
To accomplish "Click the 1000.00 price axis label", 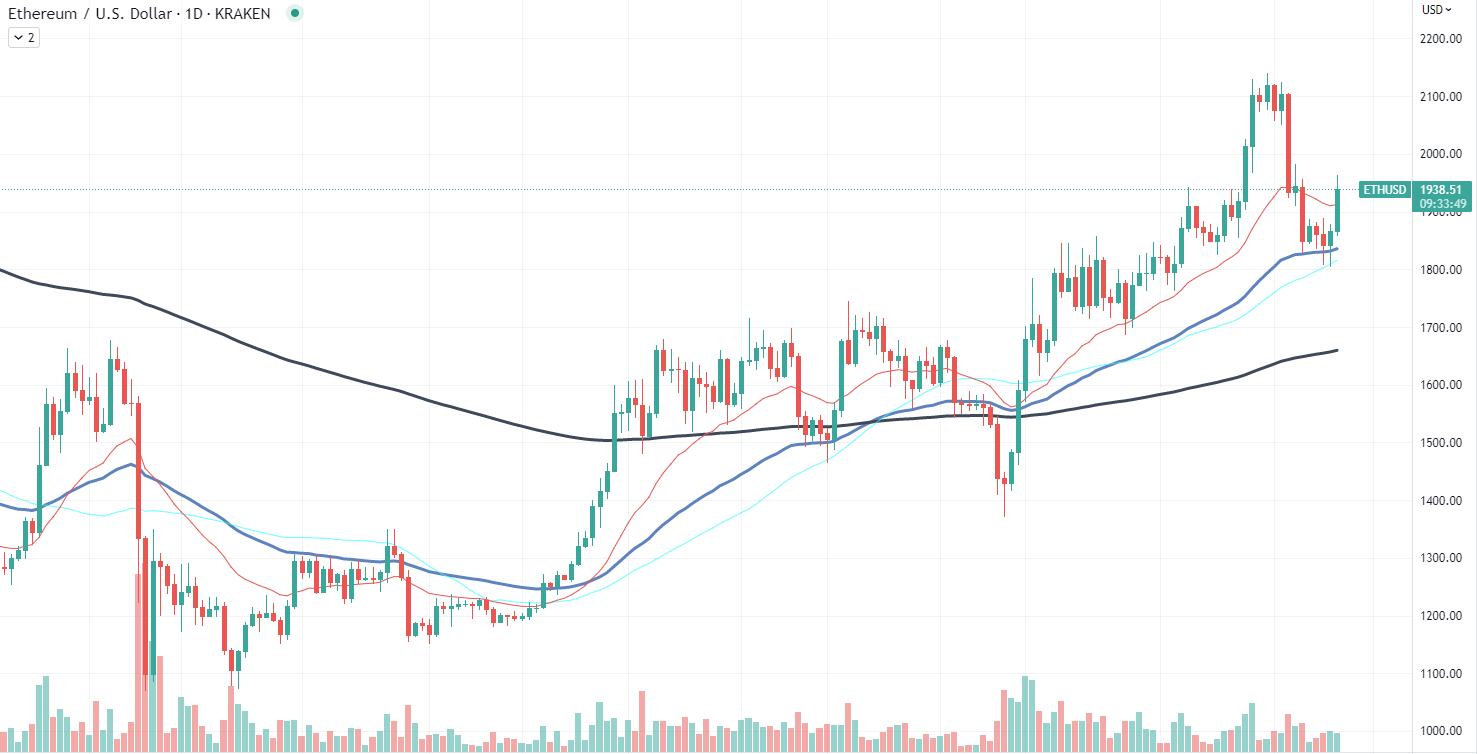I will [x=1441, y=731].
